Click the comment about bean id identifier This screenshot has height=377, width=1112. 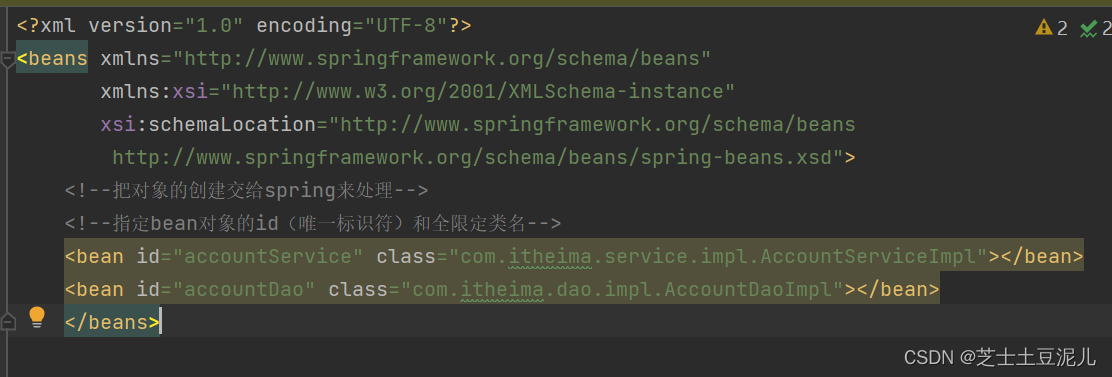pyautogui.click(x=313, y=224)
